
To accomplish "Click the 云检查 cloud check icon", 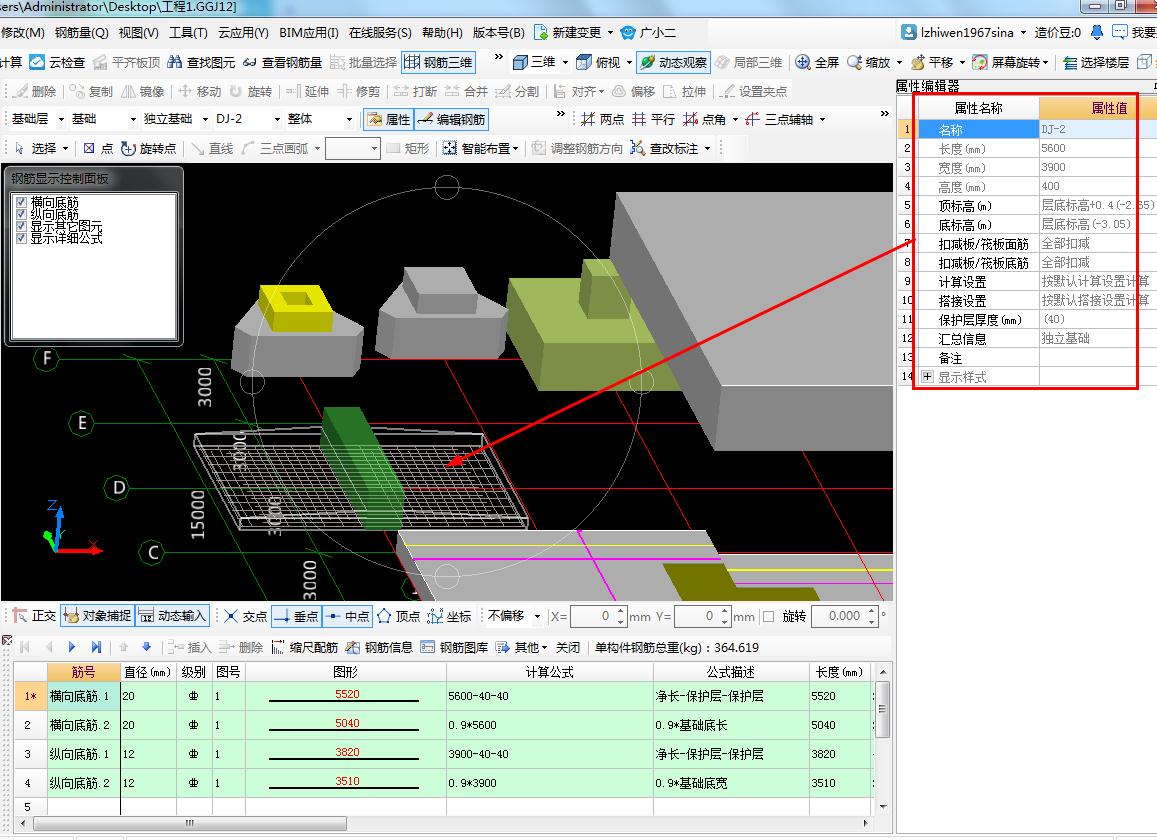I will (x=38, y=63).
